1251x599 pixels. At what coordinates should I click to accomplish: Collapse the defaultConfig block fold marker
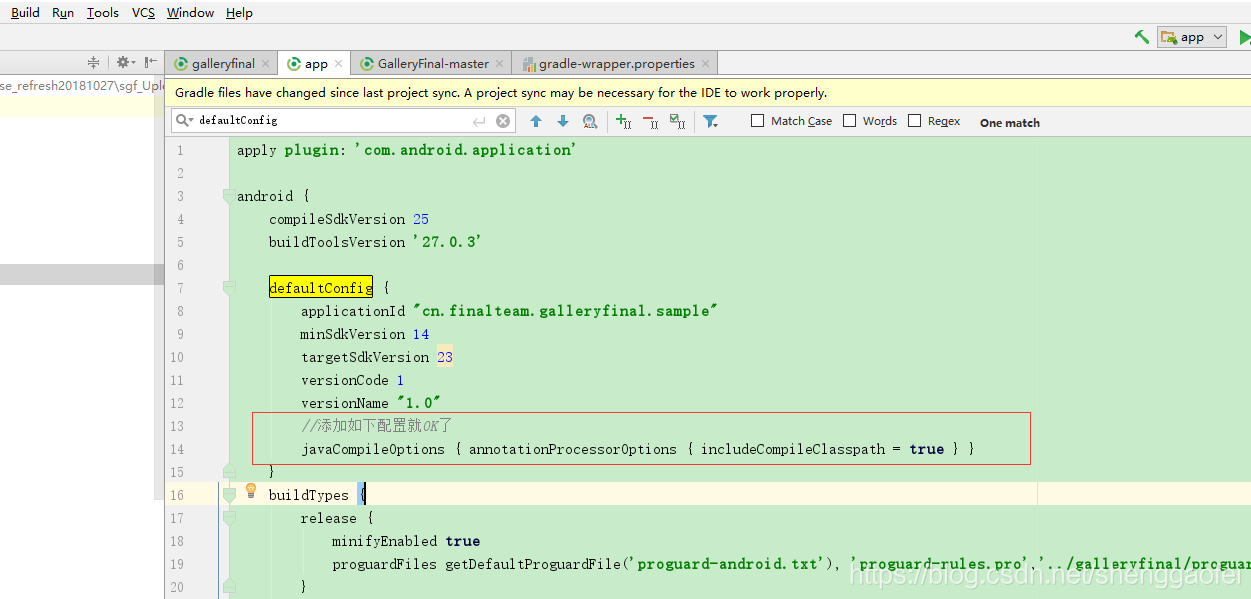[228, 288]
